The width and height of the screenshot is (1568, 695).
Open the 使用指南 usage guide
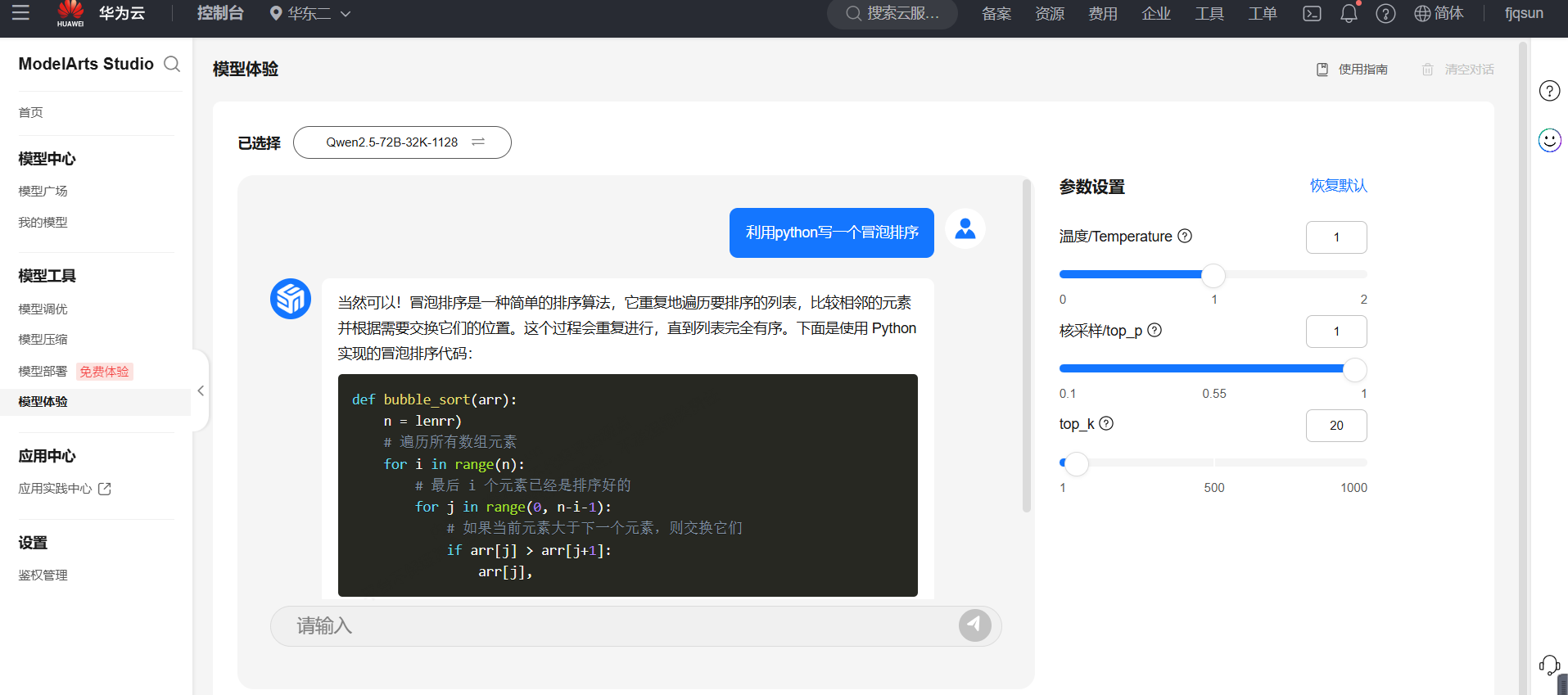[x=1352, y=70]
